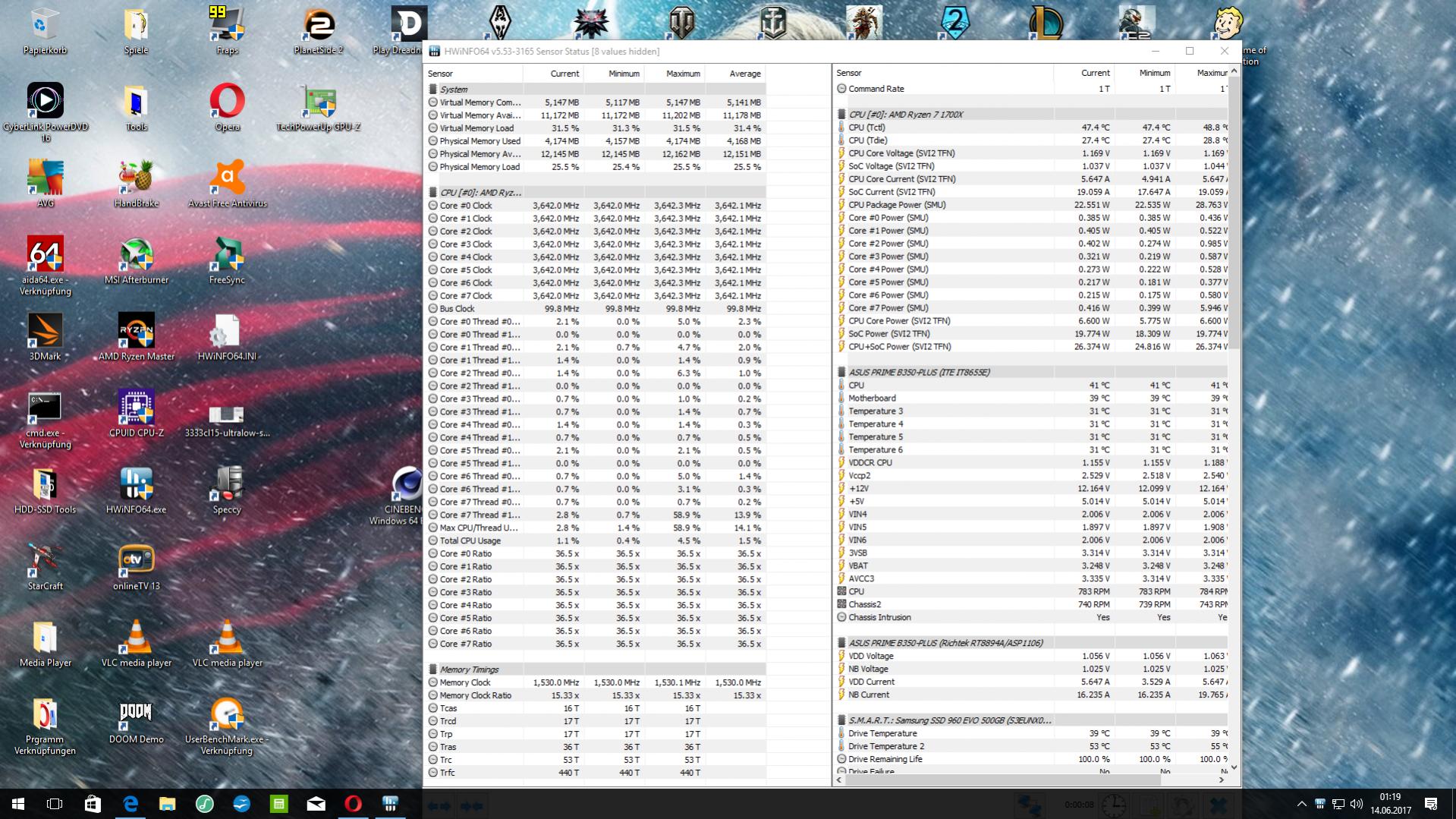Select the Memory Clock Ratio row
This screenshot has height=819, width=1456.
596,695
